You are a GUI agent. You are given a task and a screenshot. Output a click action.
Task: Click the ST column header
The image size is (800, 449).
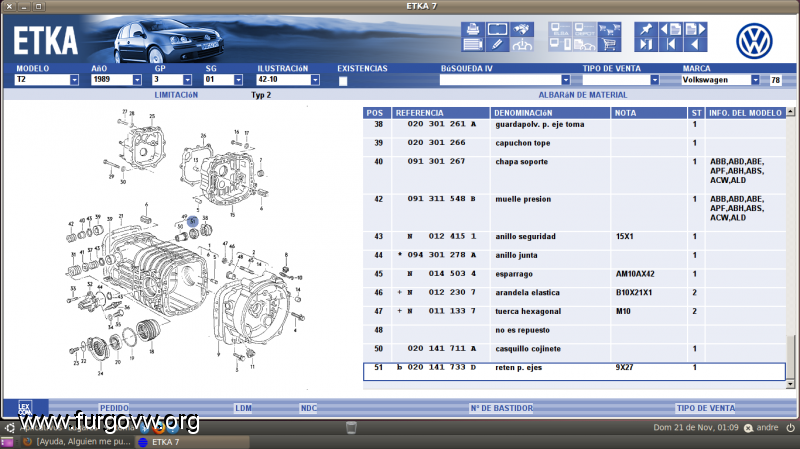pyautogui.click(x=696, y=113)
